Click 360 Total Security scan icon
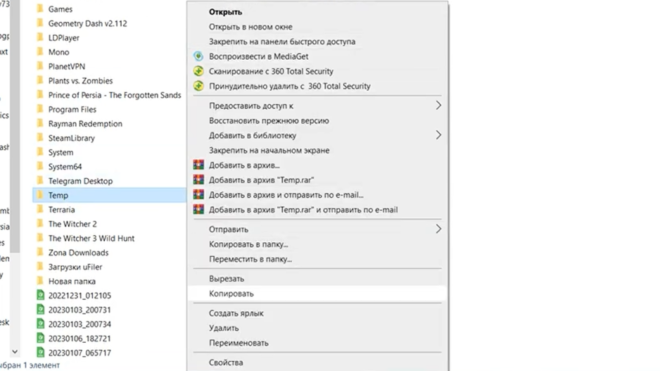Screen dimensions: 660x371 point(198,71)
